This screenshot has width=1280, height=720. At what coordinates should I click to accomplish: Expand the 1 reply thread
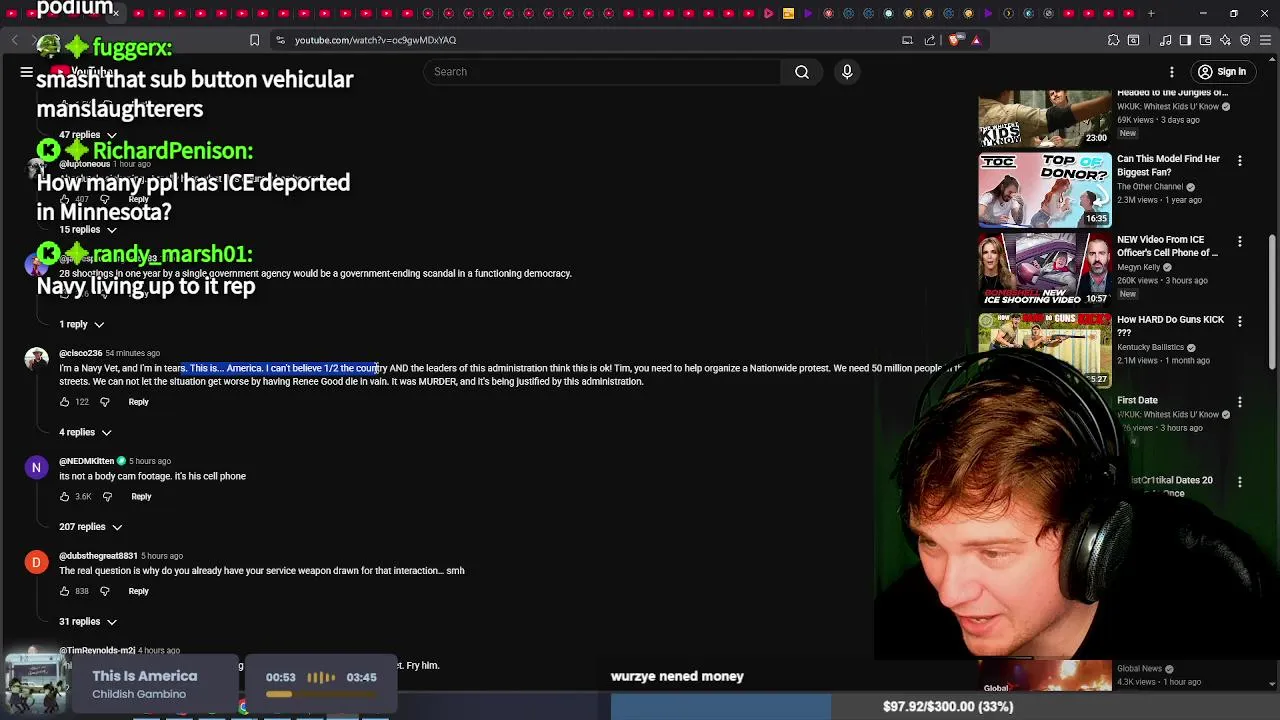[x=81, y=324]
